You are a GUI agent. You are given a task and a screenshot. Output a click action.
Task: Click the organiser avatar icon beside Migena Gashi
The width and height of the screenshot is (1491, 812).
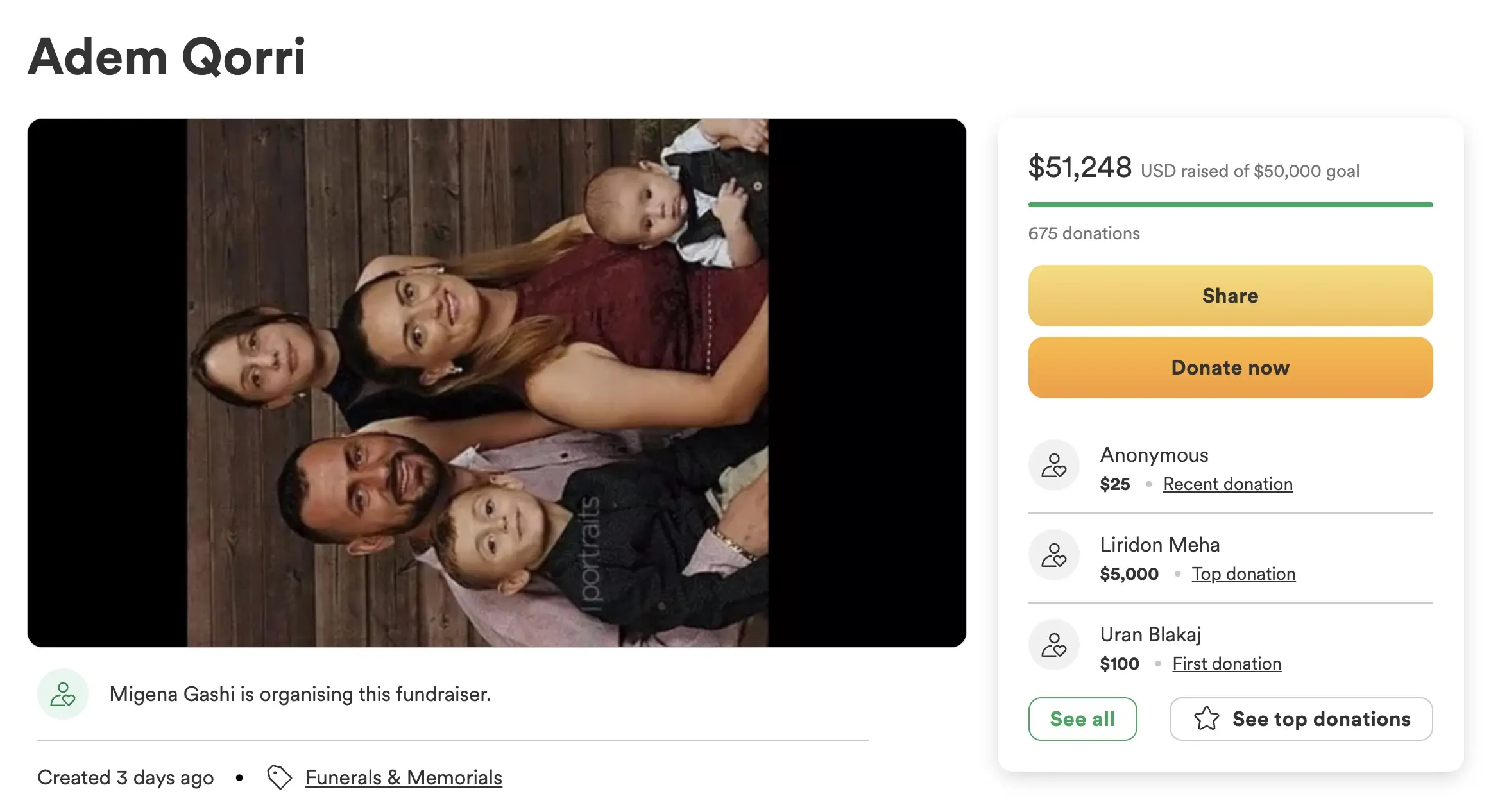[63, 694]
